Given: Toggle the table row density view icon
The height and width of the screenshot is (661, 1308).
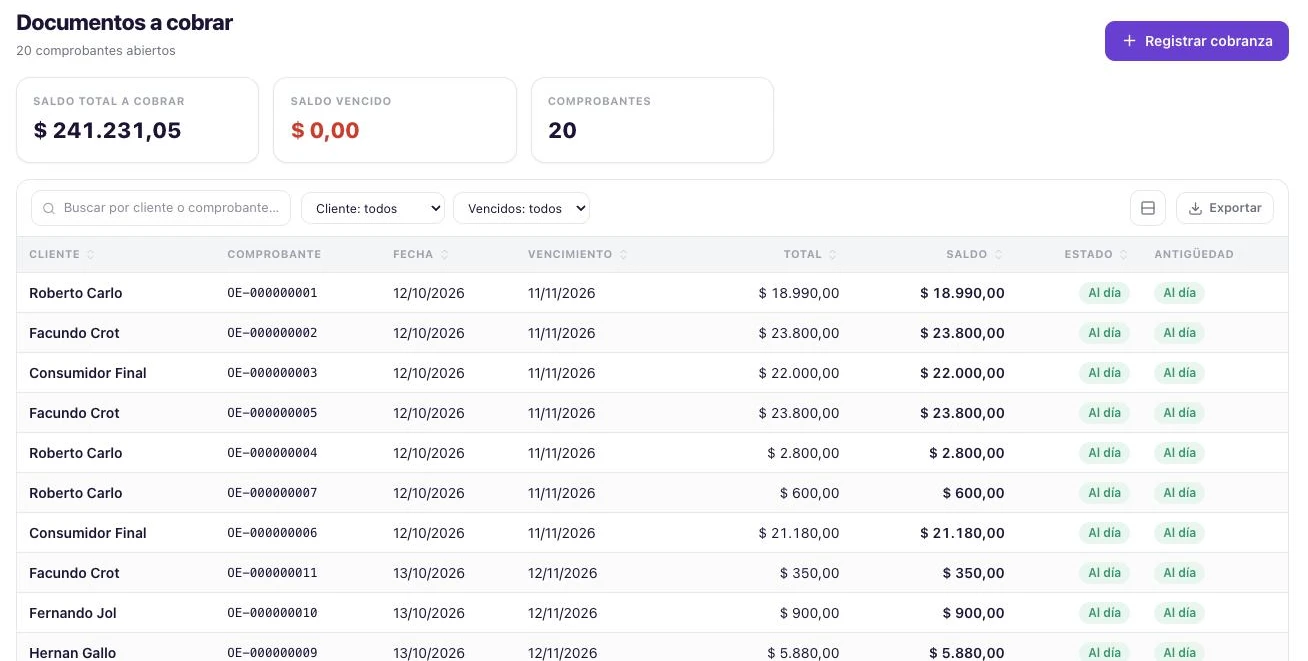Looking at the screenshot, I should 1148,208.
